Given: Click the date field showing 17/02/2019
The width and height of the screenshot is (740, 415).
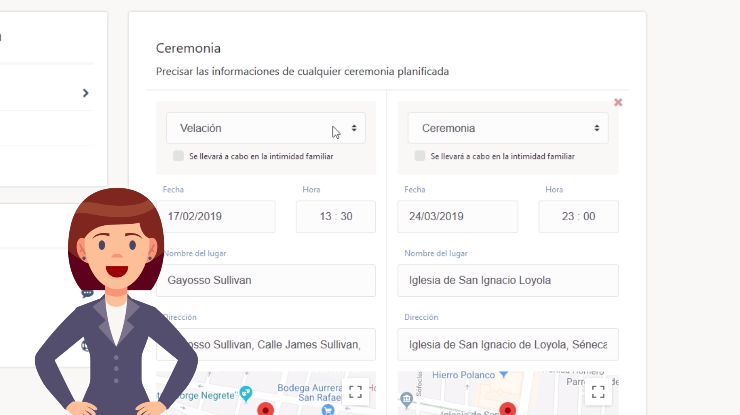Looking at the screenshot, I should click(x=216, y=216).
